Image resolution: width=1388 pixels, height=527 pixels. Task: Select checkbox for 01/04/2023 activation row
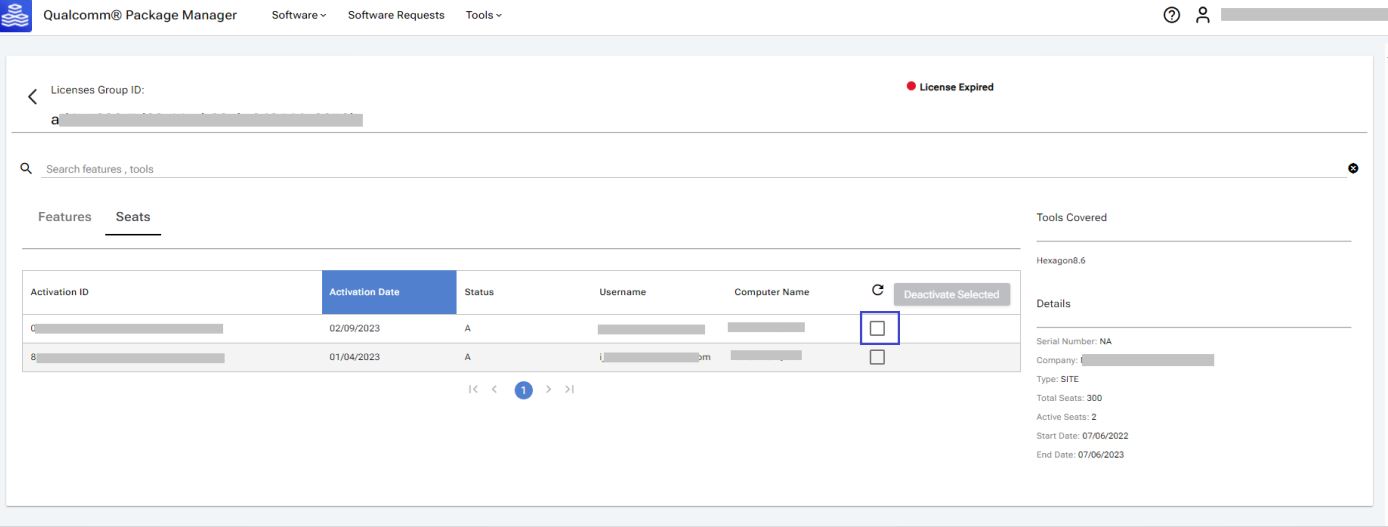877,357
